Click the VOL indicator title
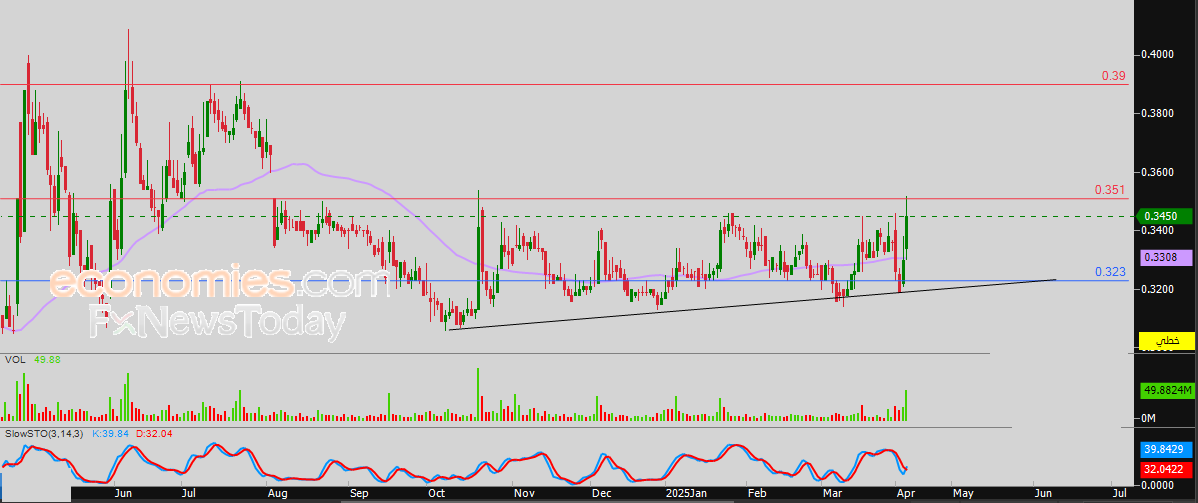1198x503 pixels. tap(15, 359)
